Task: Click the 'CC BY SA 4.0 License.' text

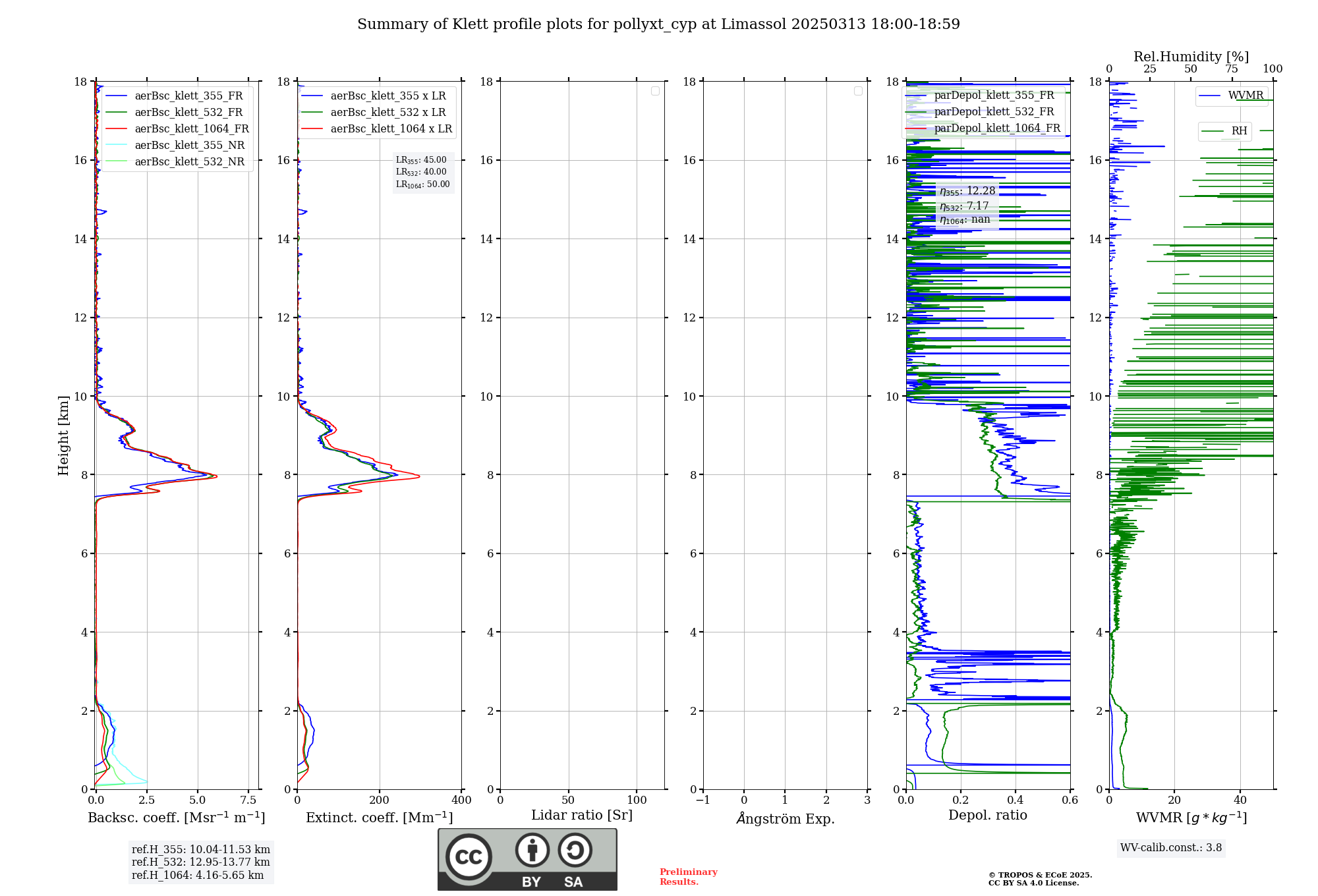Action: 1033,883
